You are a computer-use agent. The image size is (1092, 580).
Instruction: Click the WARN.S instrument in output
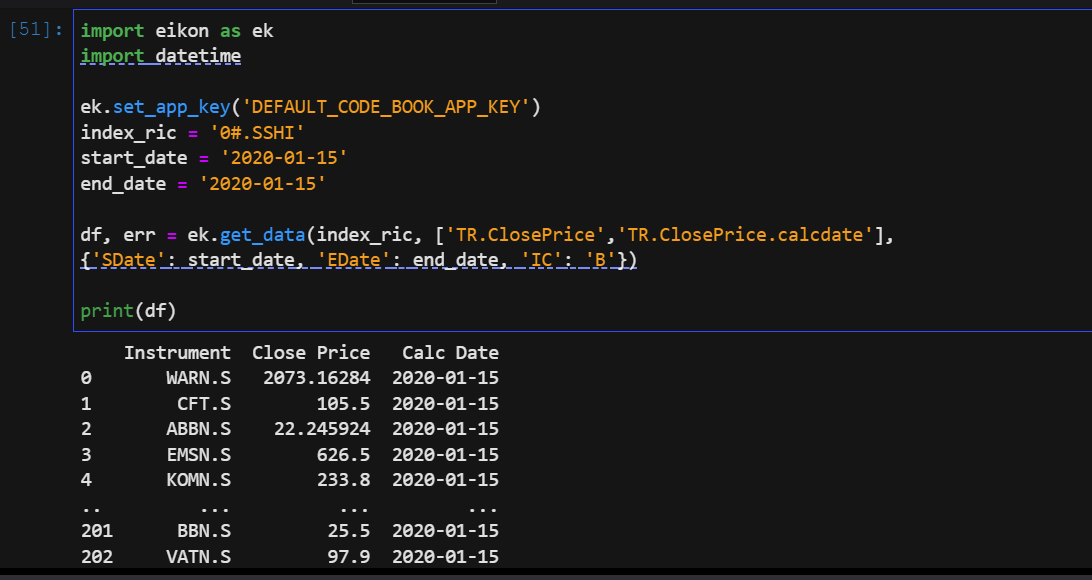(198, 378)
